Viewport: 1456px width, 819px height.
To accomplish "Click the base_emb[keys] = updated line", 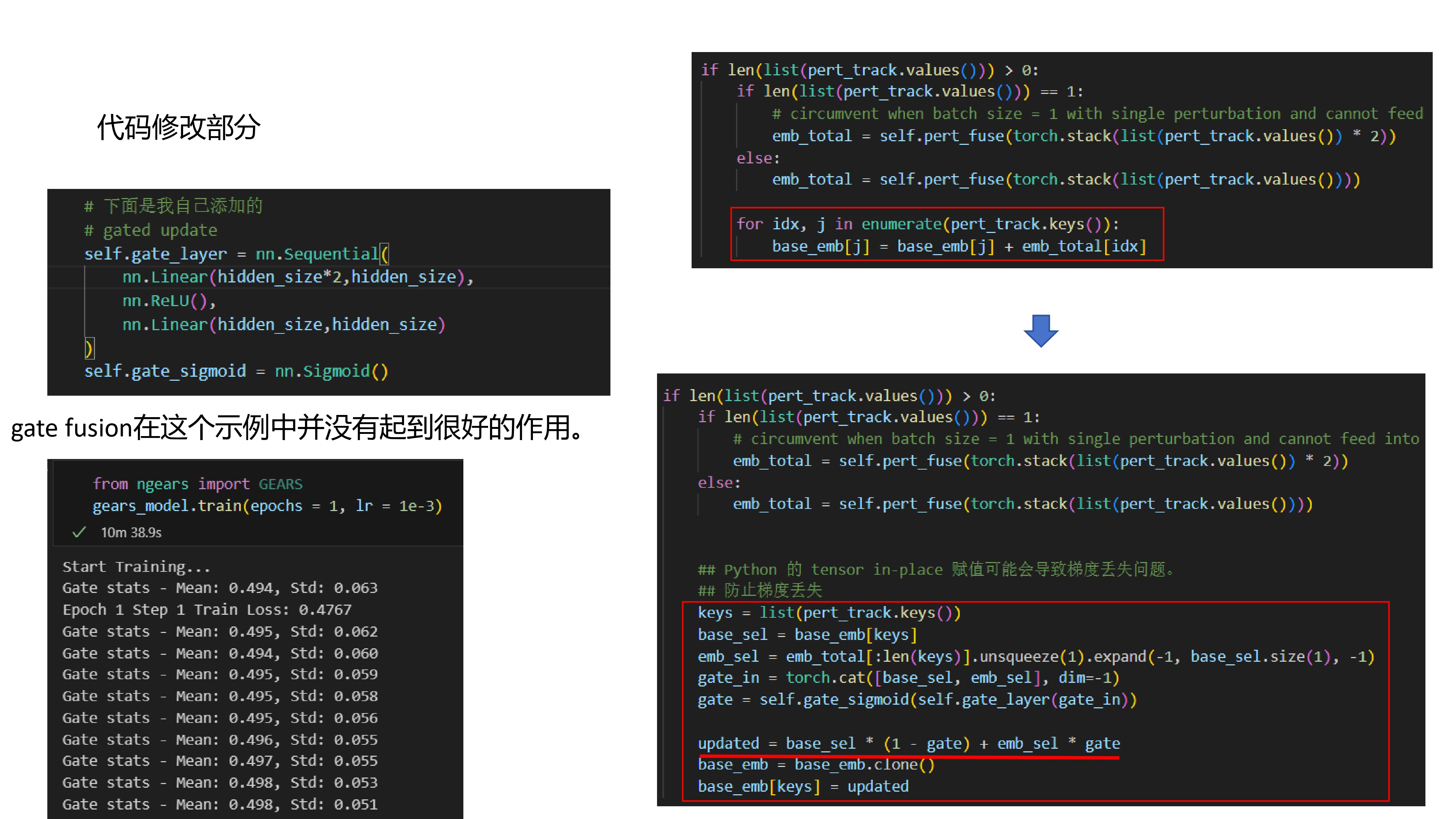I will [x=803, y=786].
